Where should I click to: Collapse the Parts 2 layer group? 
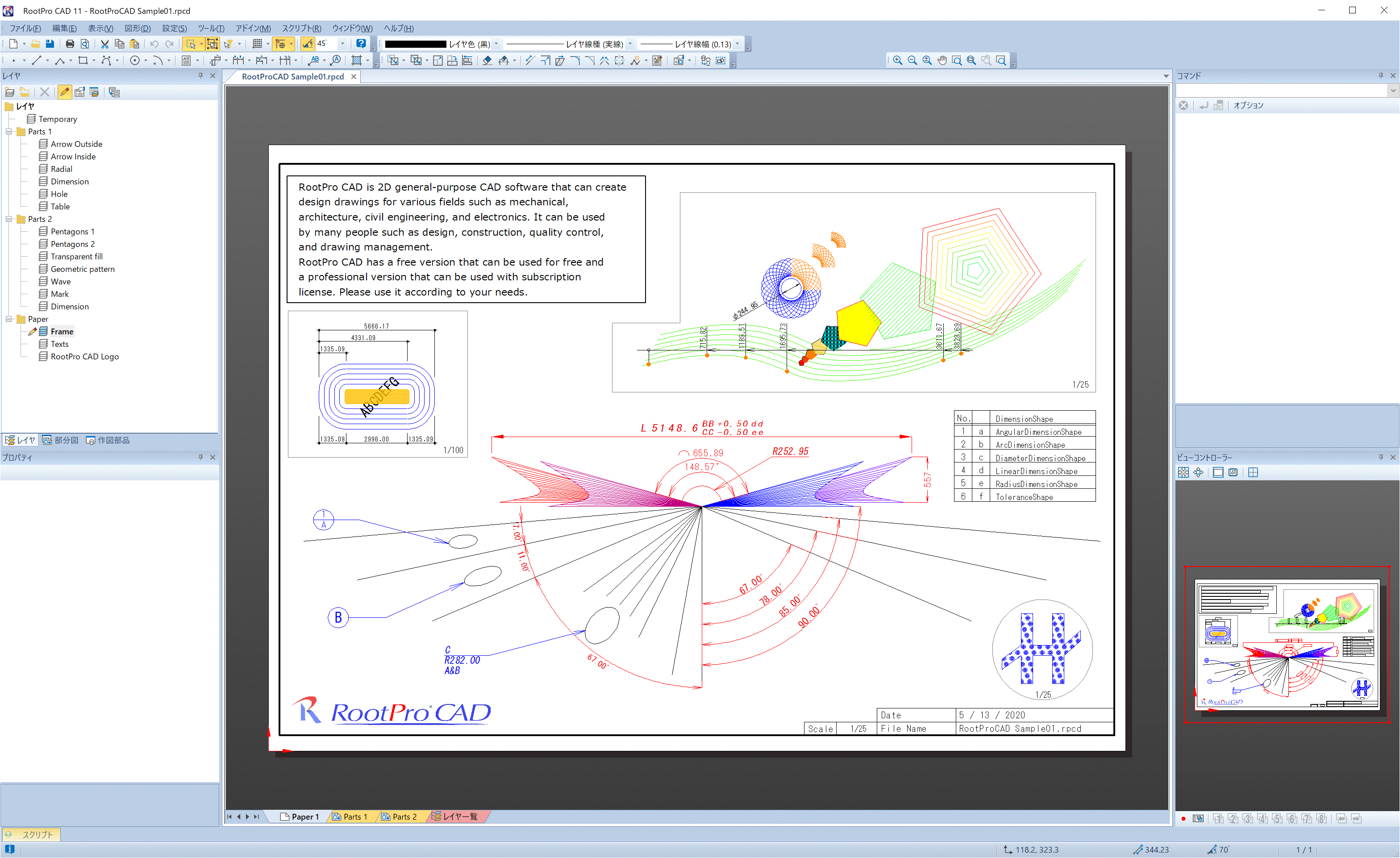point(9,219)
